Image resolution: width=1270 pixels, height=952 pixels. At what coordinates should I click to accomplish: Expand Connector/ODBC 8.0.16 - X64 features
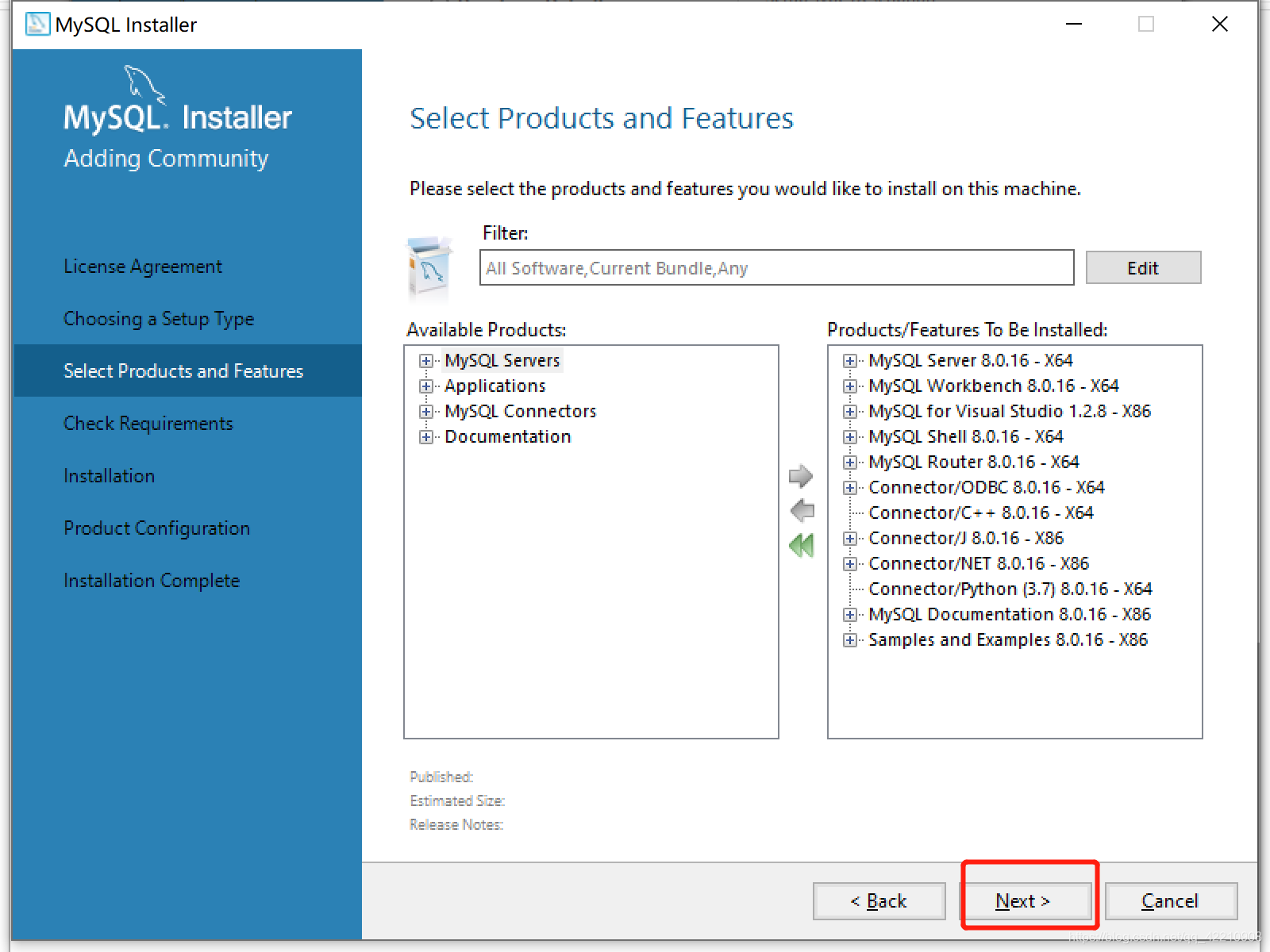[850, 488]
